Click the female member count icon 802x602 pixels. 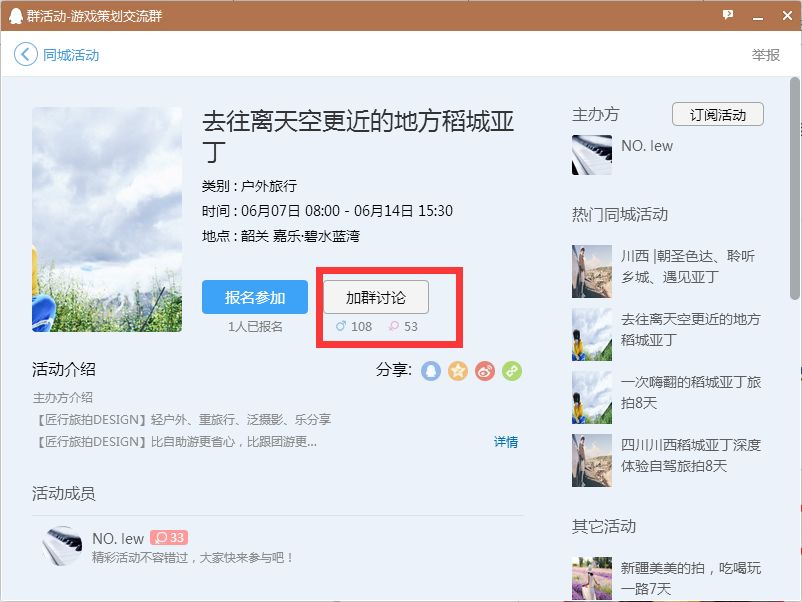coord(393,326)
